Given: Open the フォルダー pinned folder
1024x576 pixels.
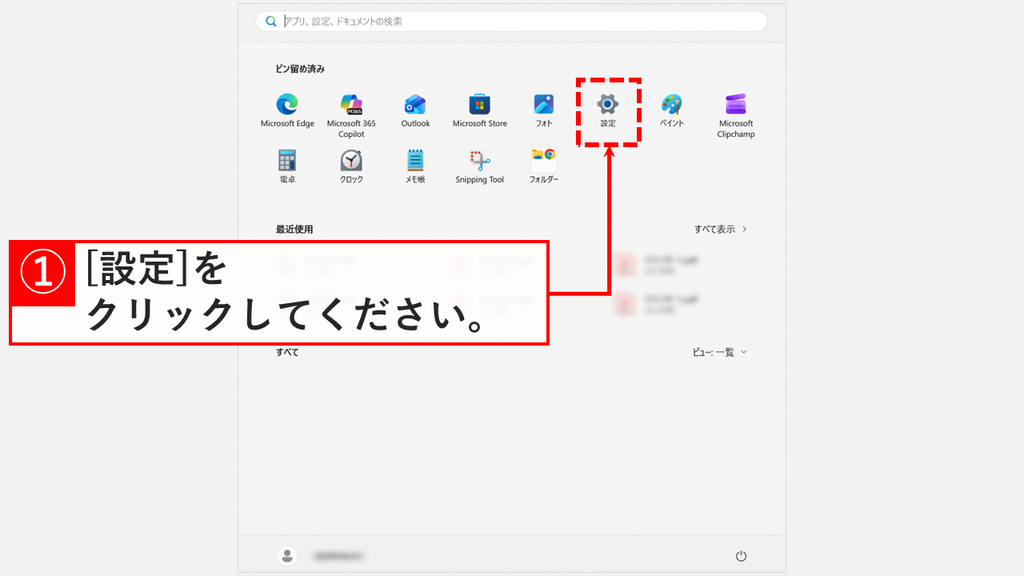Looking at the screenshot, I should tap(543, 166).
